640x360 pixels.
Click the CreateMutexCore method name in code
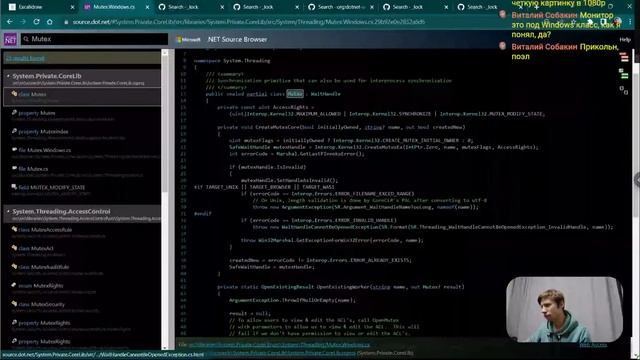click(x=278, y=127)
